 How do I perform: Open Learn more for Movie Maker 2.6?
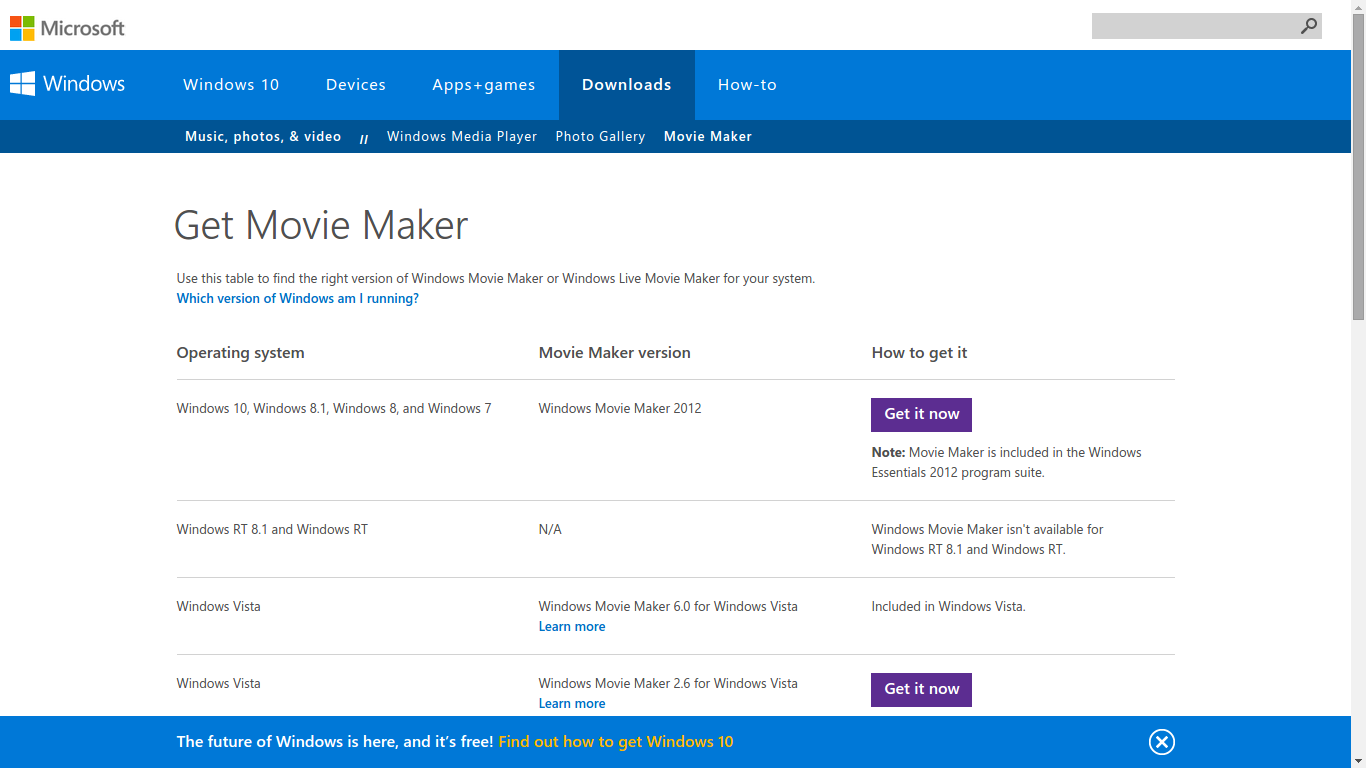point(572,703)
